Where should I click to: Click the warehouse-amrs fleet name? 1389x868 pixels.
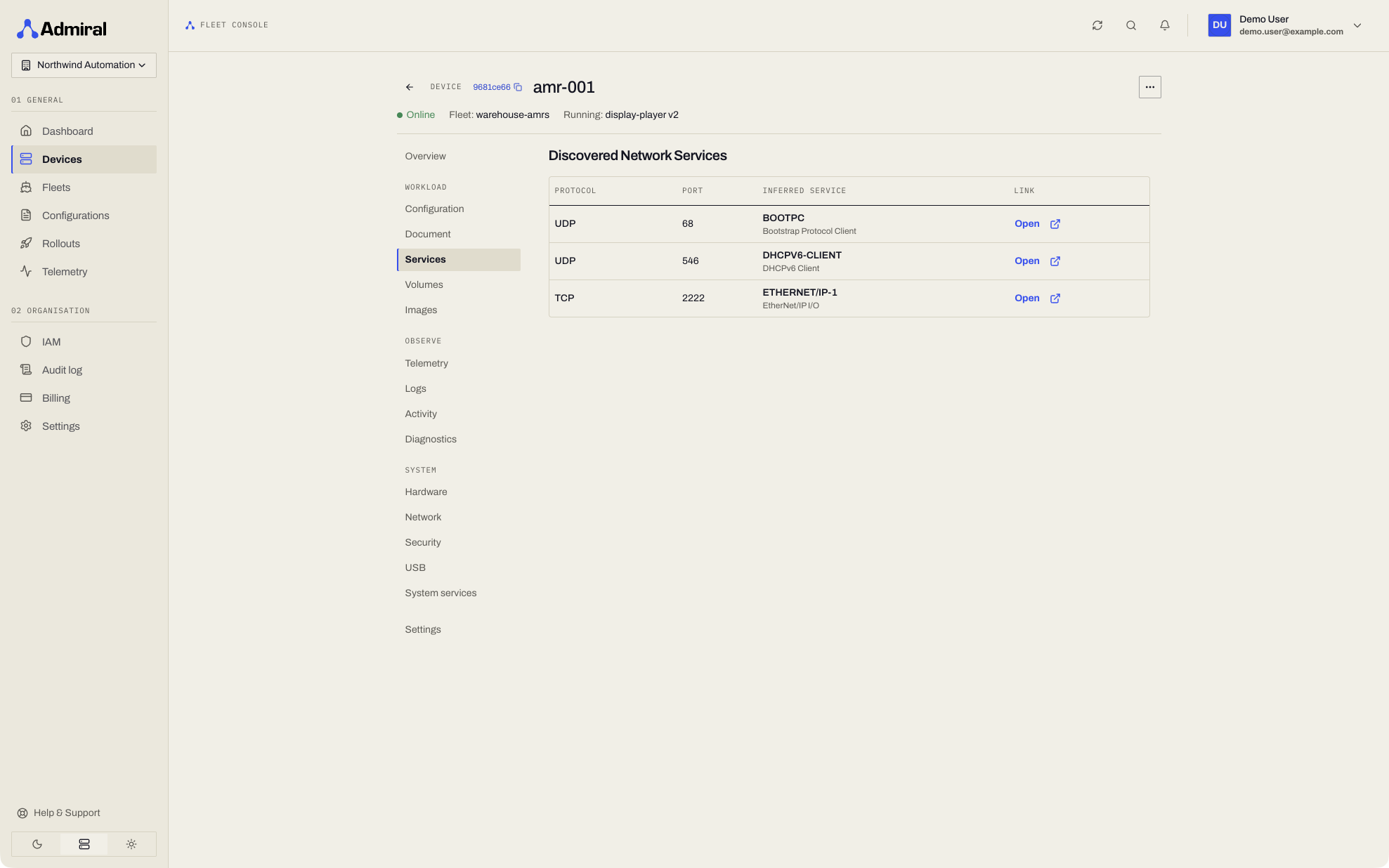[512, 115]
